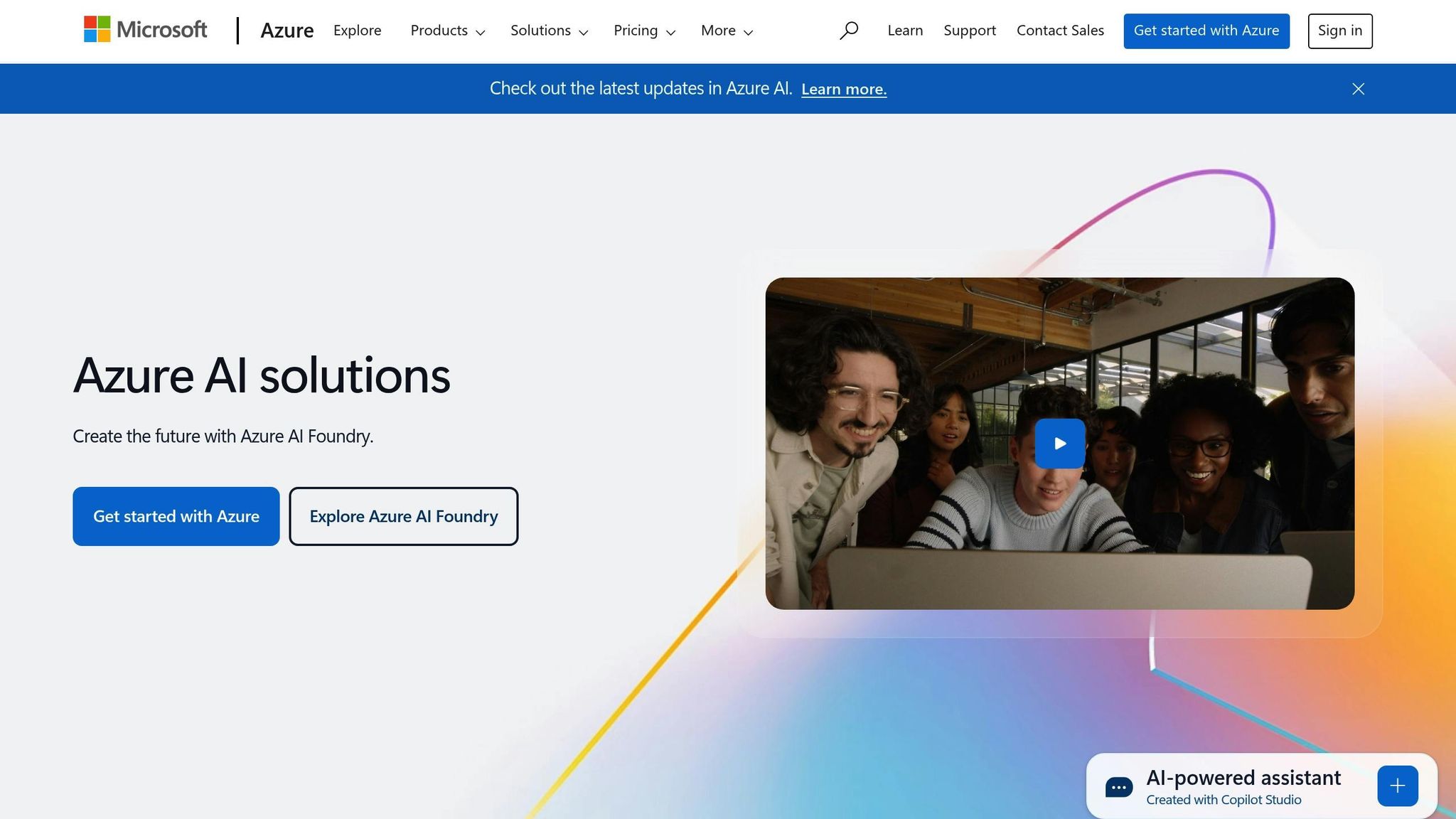The image size is (1456, 819).
Task: Follow the Learn more link in the banner
Action: pos(843,89)
